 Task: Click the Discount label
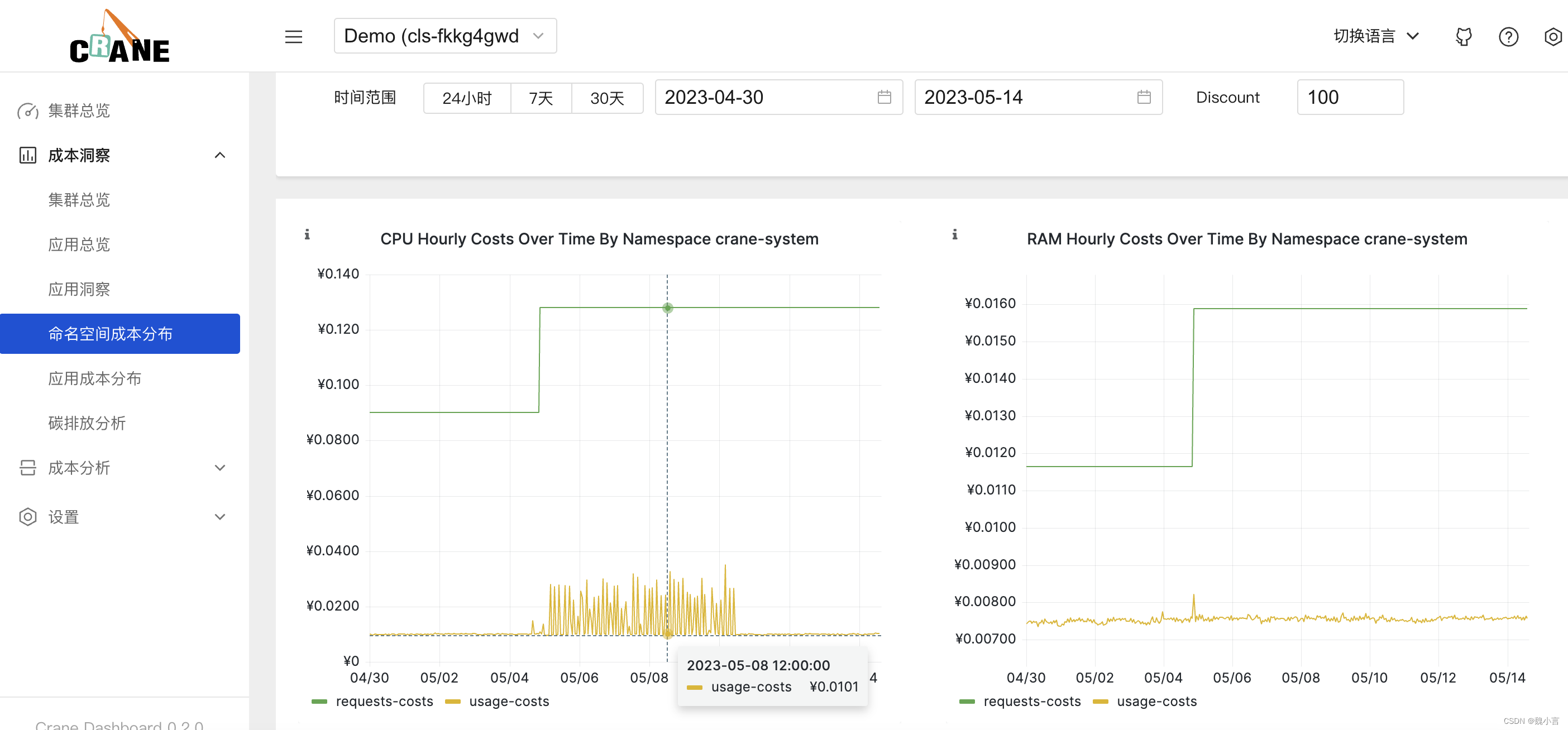tap(1227, 97)
